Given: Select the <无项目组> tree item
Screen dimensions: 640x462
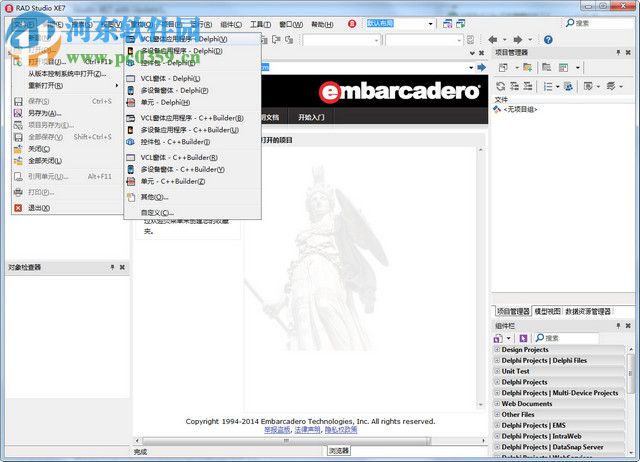Looking at the screenshot, I should [520, 109].
